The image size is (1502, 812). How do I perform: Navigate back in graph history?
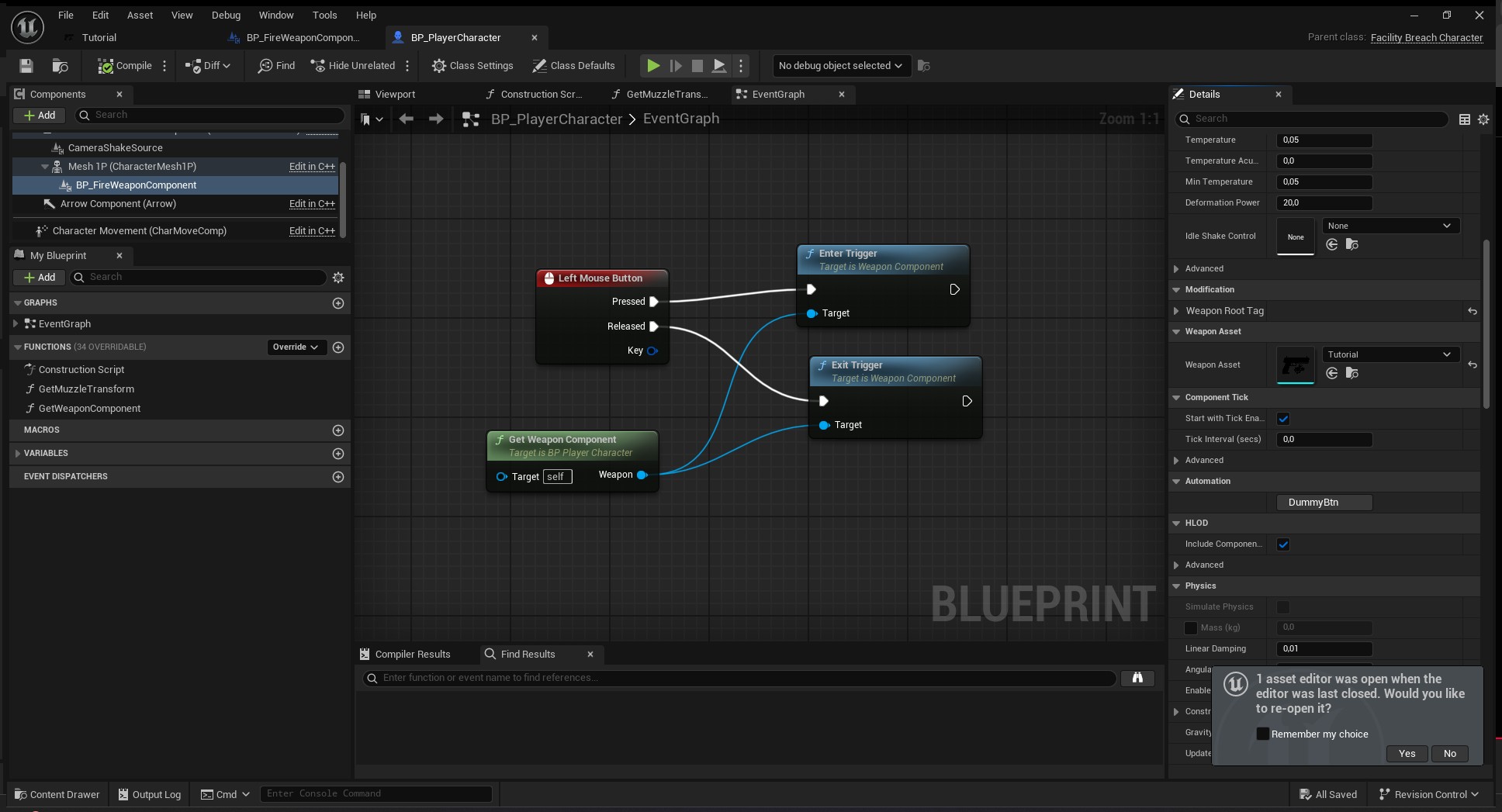coord(406,119)
